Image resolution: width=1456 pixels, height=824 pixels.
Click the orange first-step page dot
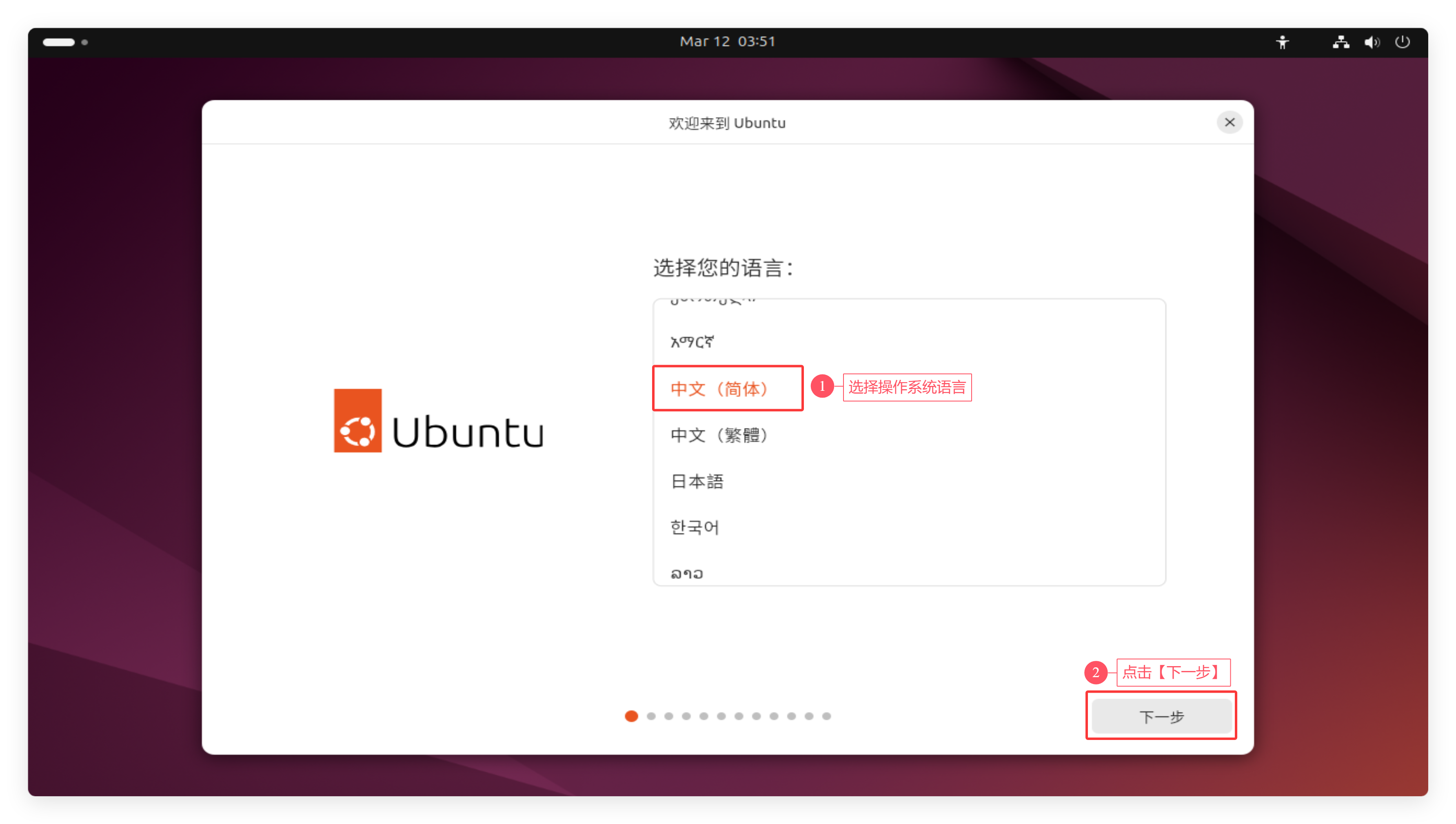(631, 716)
